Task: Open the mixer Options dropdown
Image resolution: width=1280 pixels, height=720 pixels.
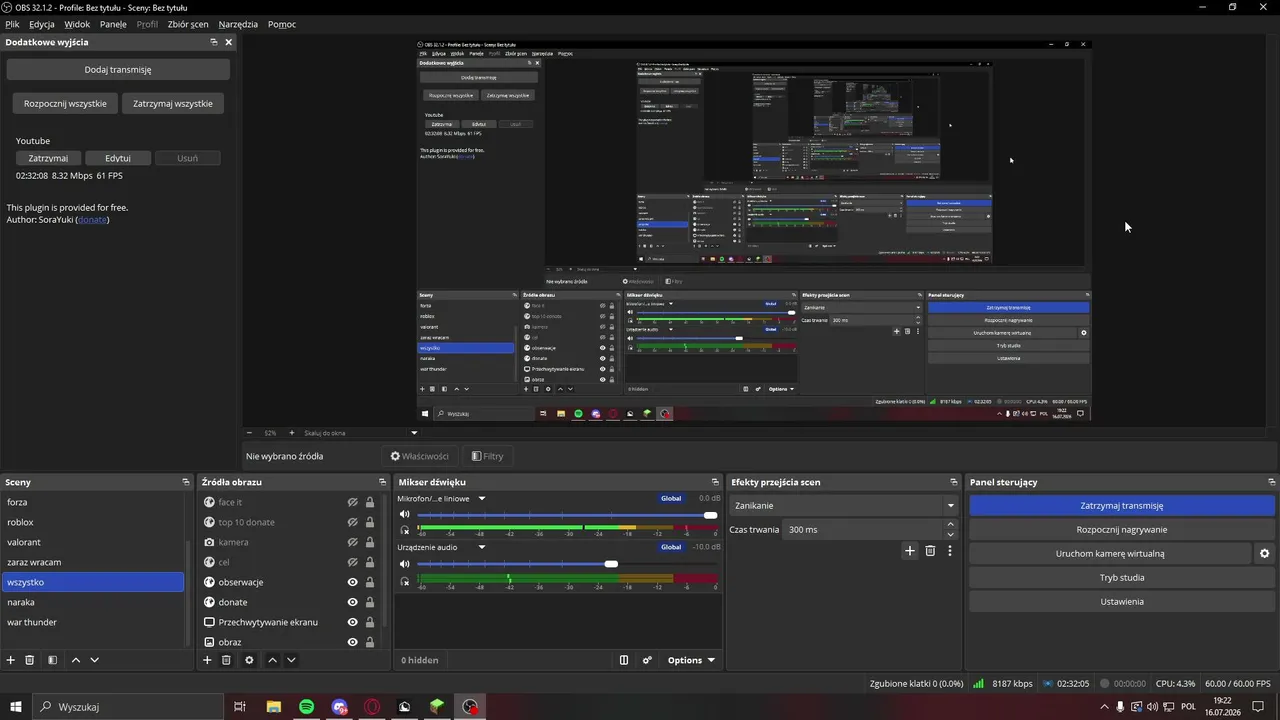Action: point(691,660)
